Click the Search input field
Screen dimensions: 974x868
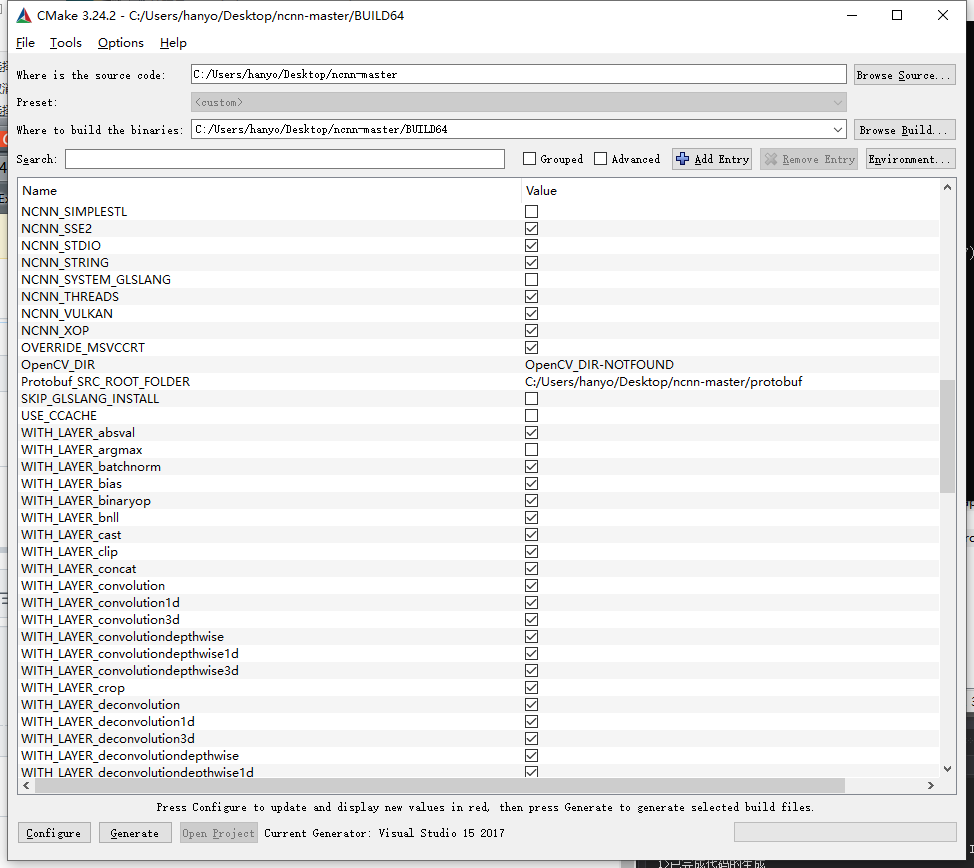tap(284, 159)
